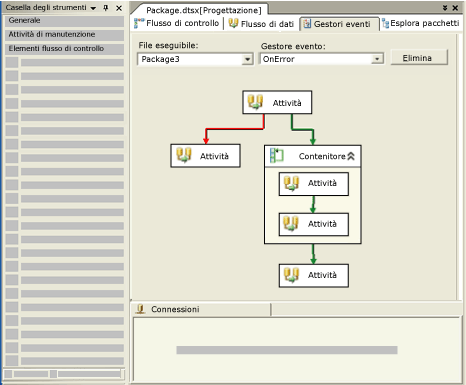Open the Esplora pacchetti tab
Screen dimensions: 466x385
pos(421,23)
